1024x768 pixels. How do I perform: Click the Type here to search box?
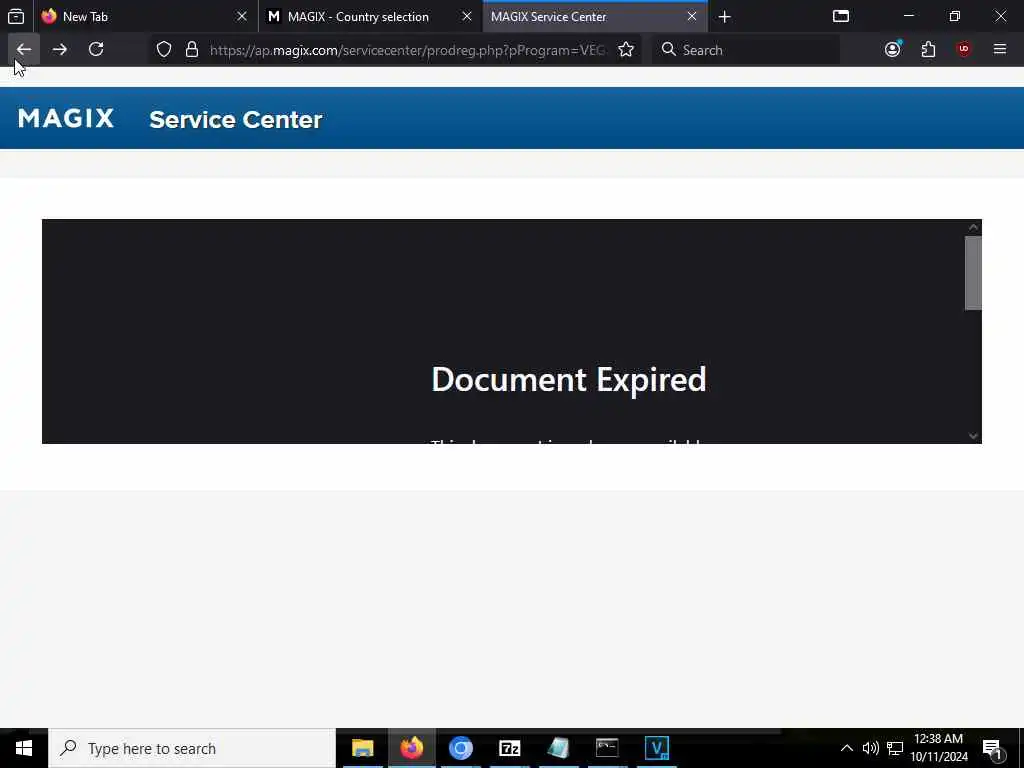[x=192, y=748]
